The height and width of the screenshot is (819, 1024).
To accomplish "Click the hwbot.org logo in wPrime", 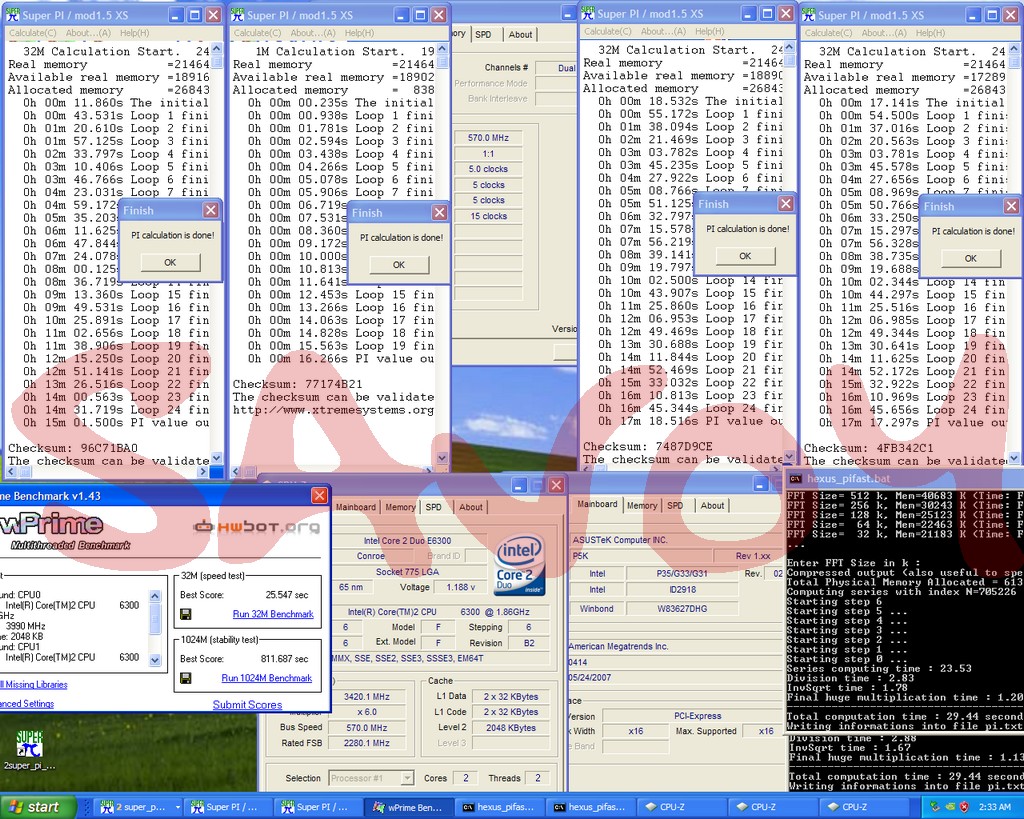I will click(257, 526).
